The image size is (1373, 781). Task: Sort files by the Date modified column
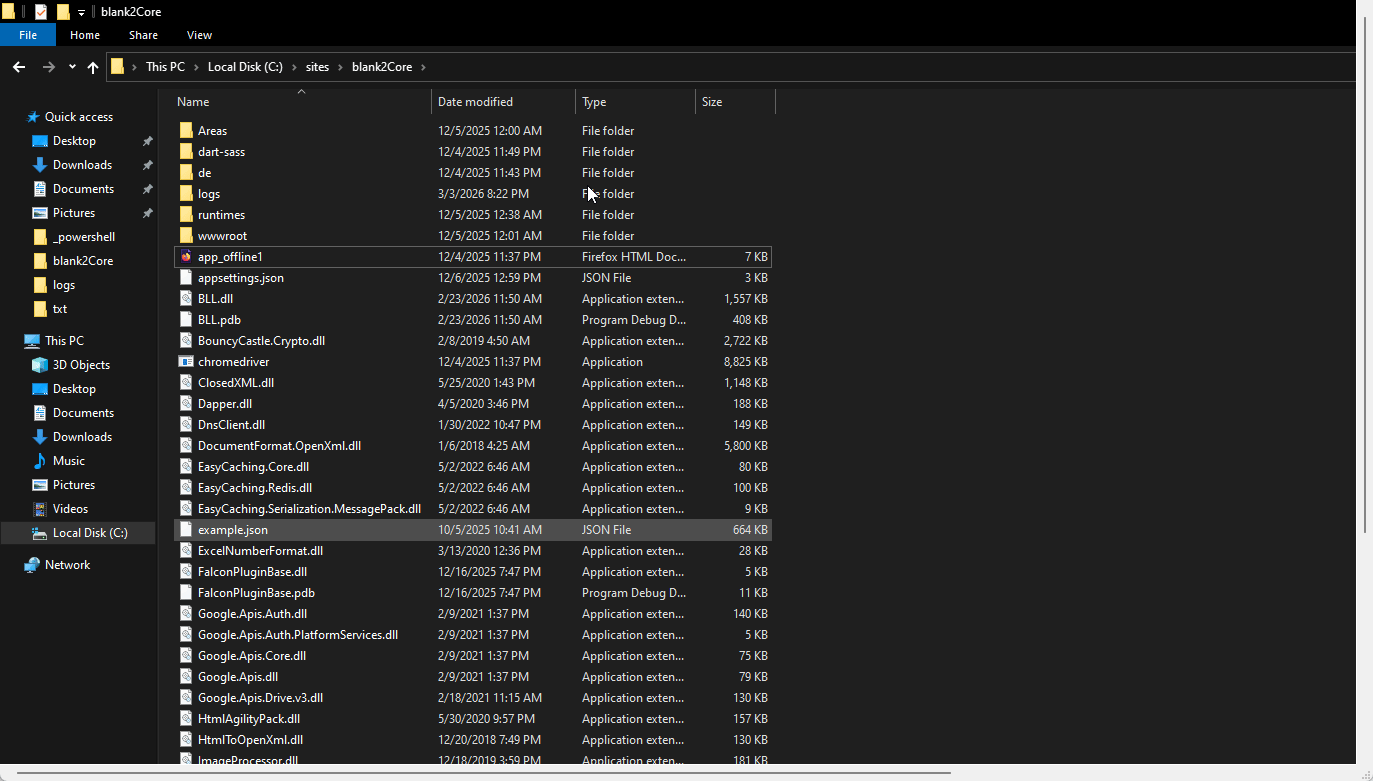475,102
